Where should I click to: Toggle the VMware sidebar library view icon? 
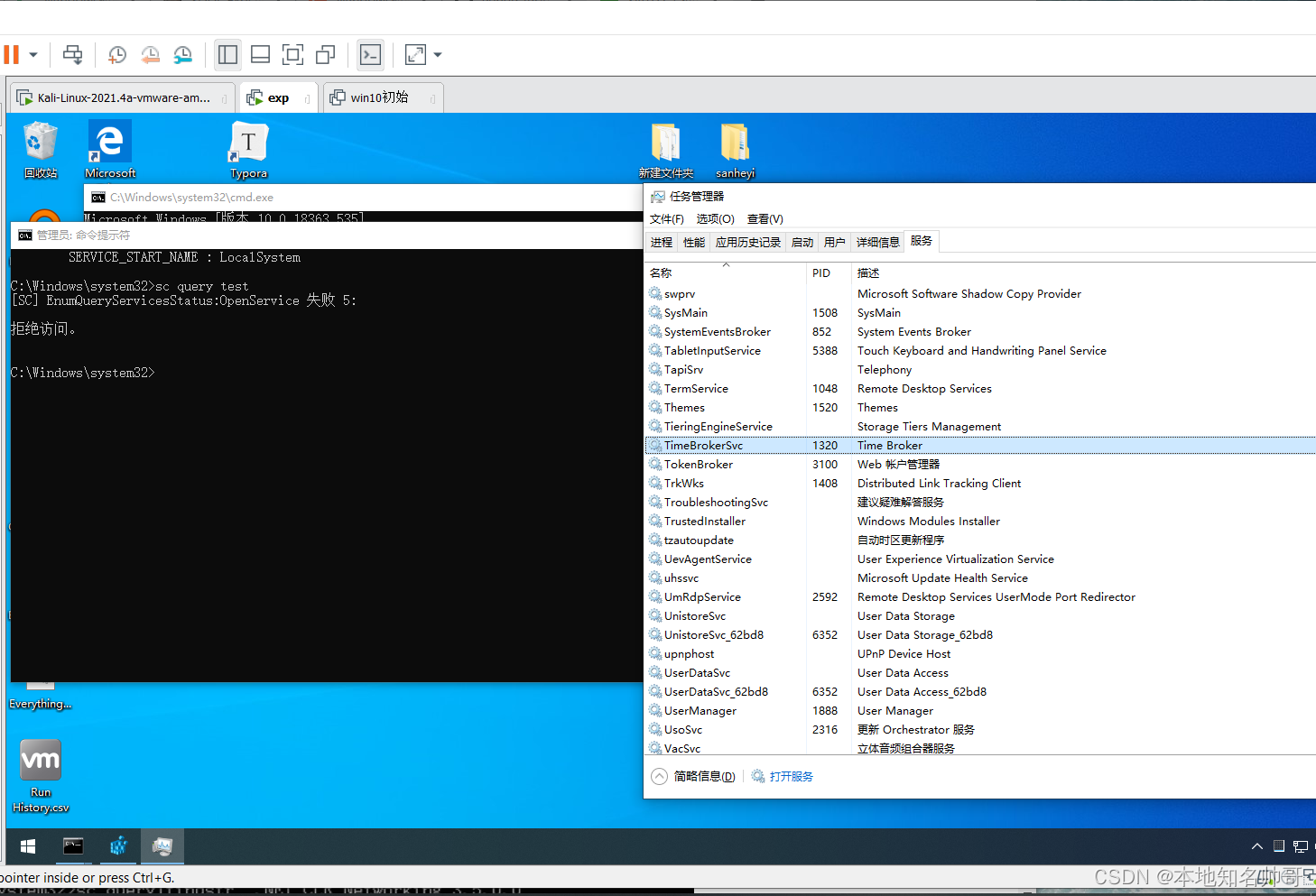227,55
